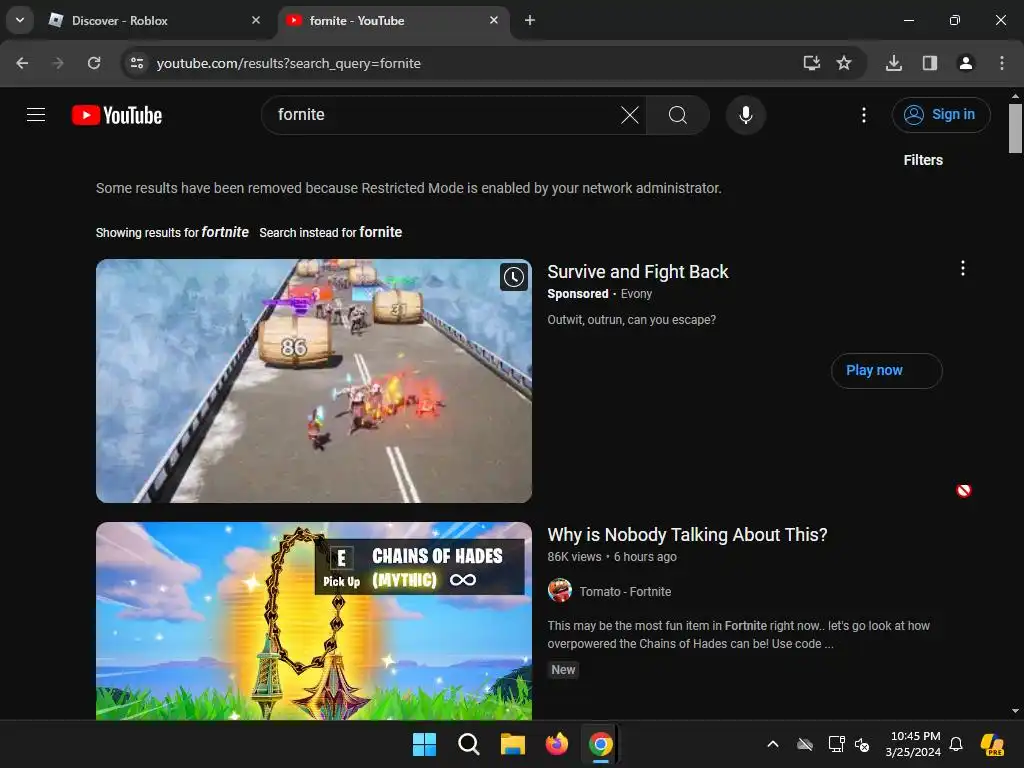Open network status tray icon
This screenshot has height=768, width=1024.
(x=836, y=744)
